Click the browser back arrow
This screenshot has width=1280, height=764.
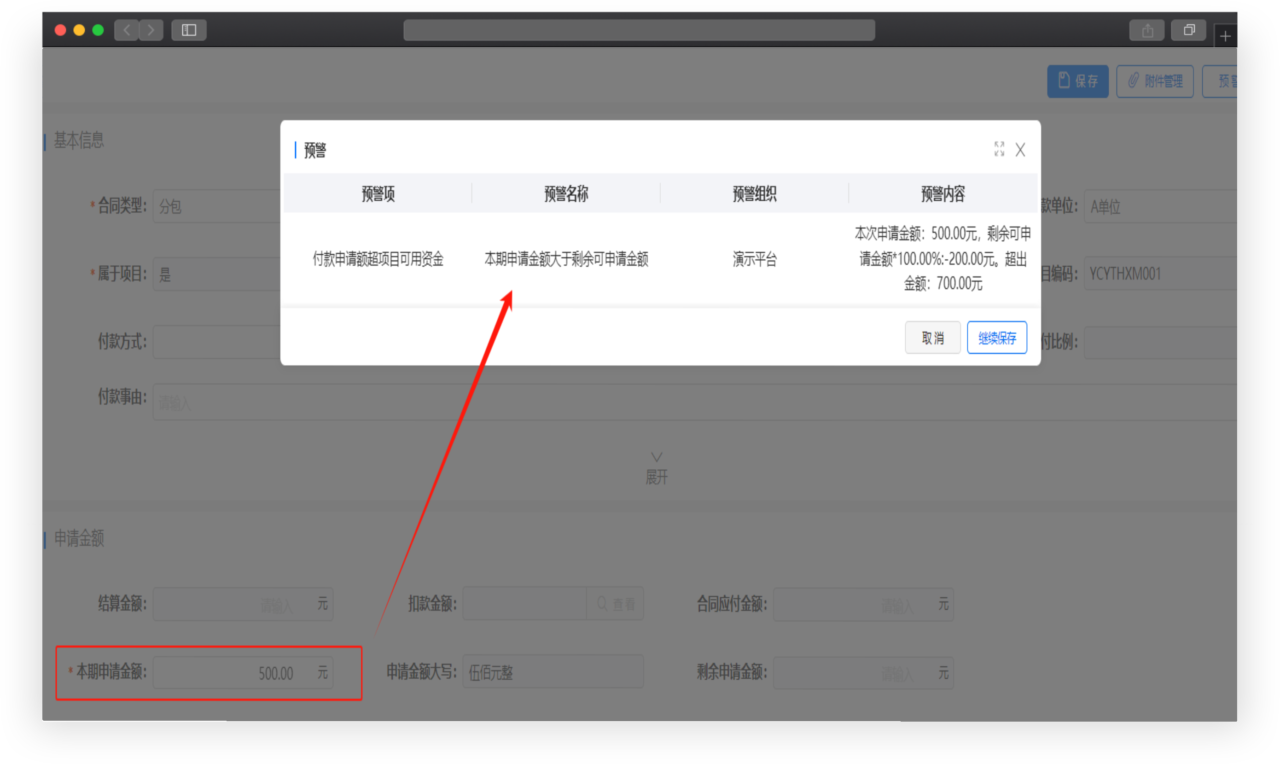point(127,30)
